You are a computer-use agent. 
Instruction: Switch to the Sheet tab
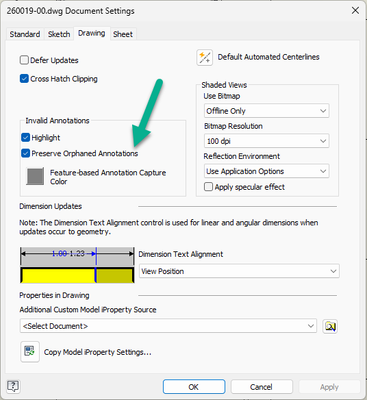click(x=123, y=34)
